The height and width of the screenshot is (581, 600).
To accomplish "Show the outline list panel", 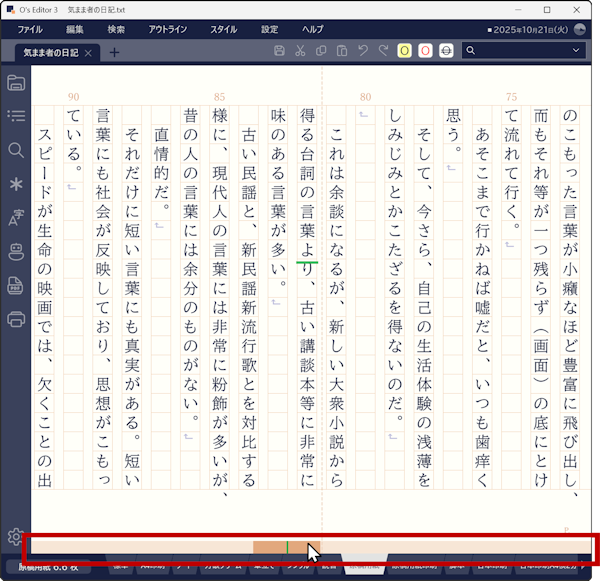I will point(16,116).
